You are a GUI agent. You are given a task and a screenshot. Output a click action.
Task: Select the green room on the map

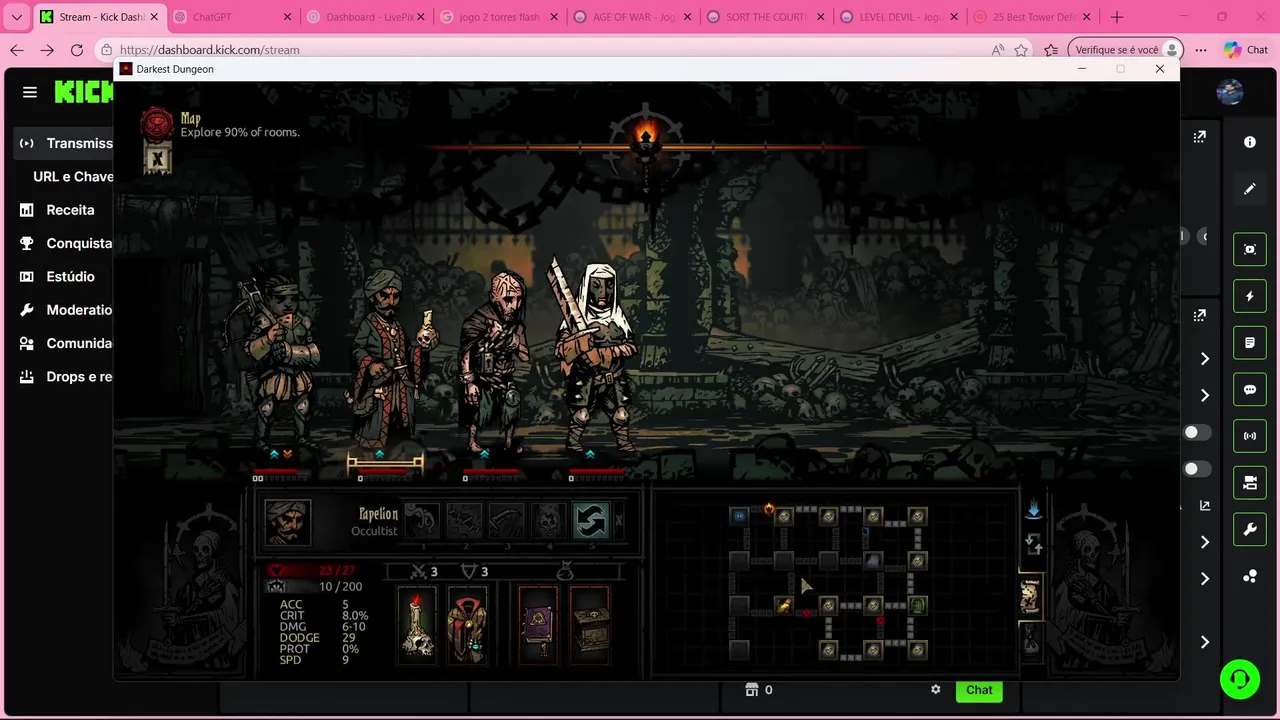917,605
